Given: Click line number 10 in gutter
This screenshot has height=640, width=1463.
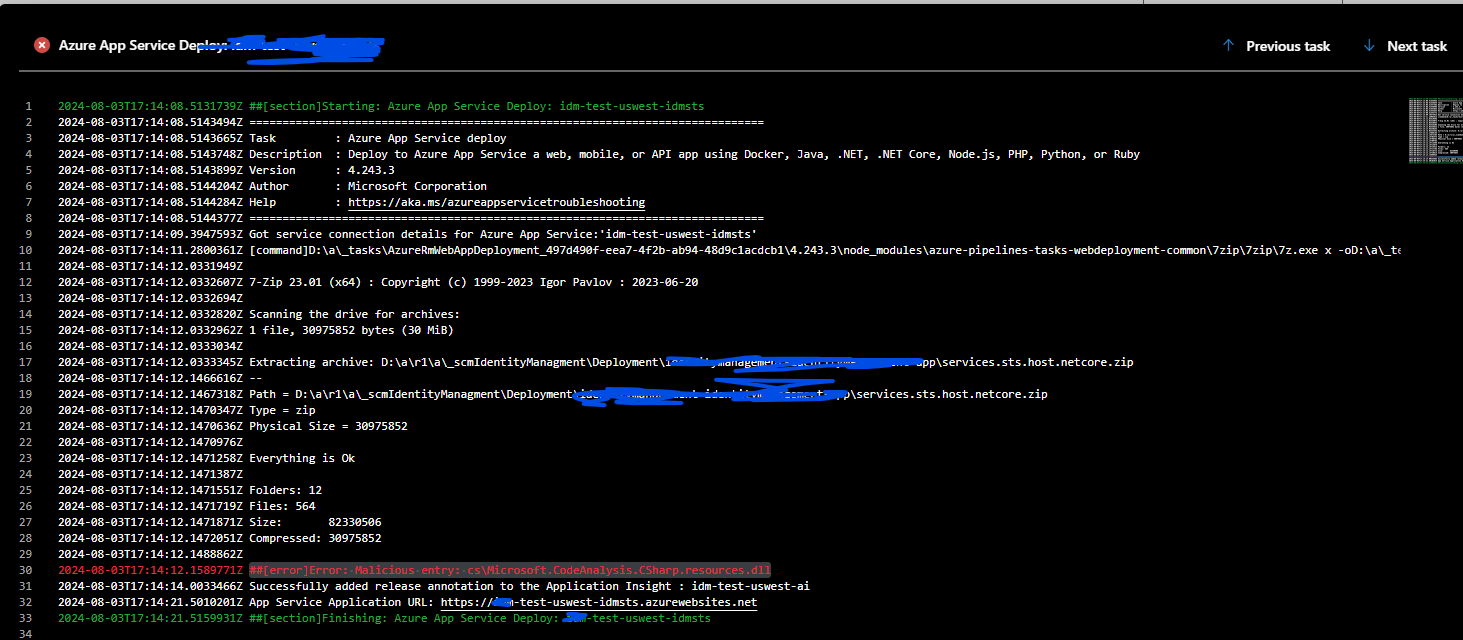Looking at the screenshot, I should click(28, 250).
